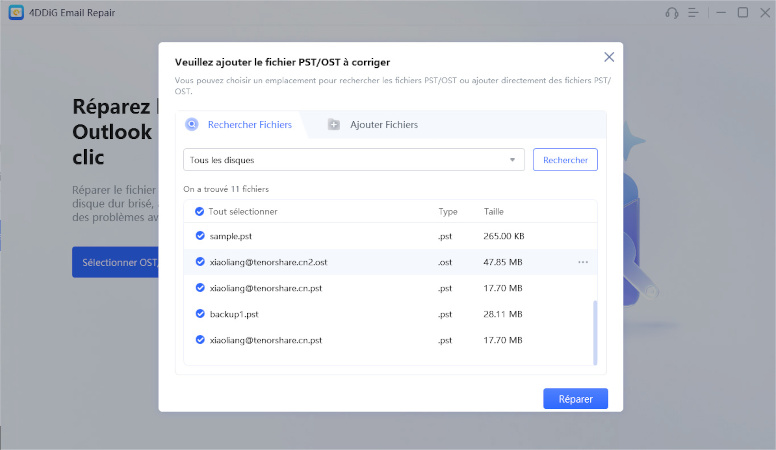Open the hamburger menu icon in title bar
The height and width of the screenshot is (450, 776).
click(x=693, y=13)
